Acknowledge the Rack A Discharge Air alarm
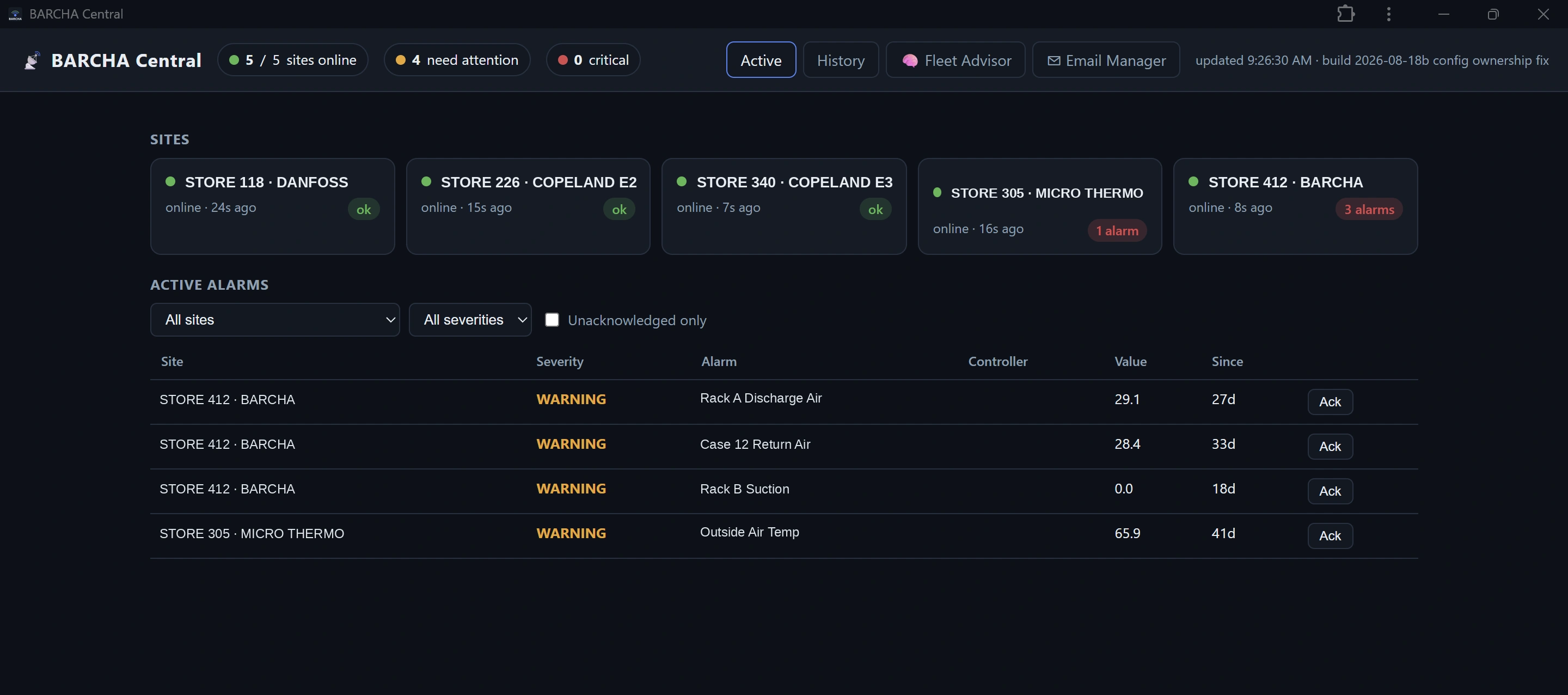This screenshot has width=1568, height=695. [x=1330, y=402]
